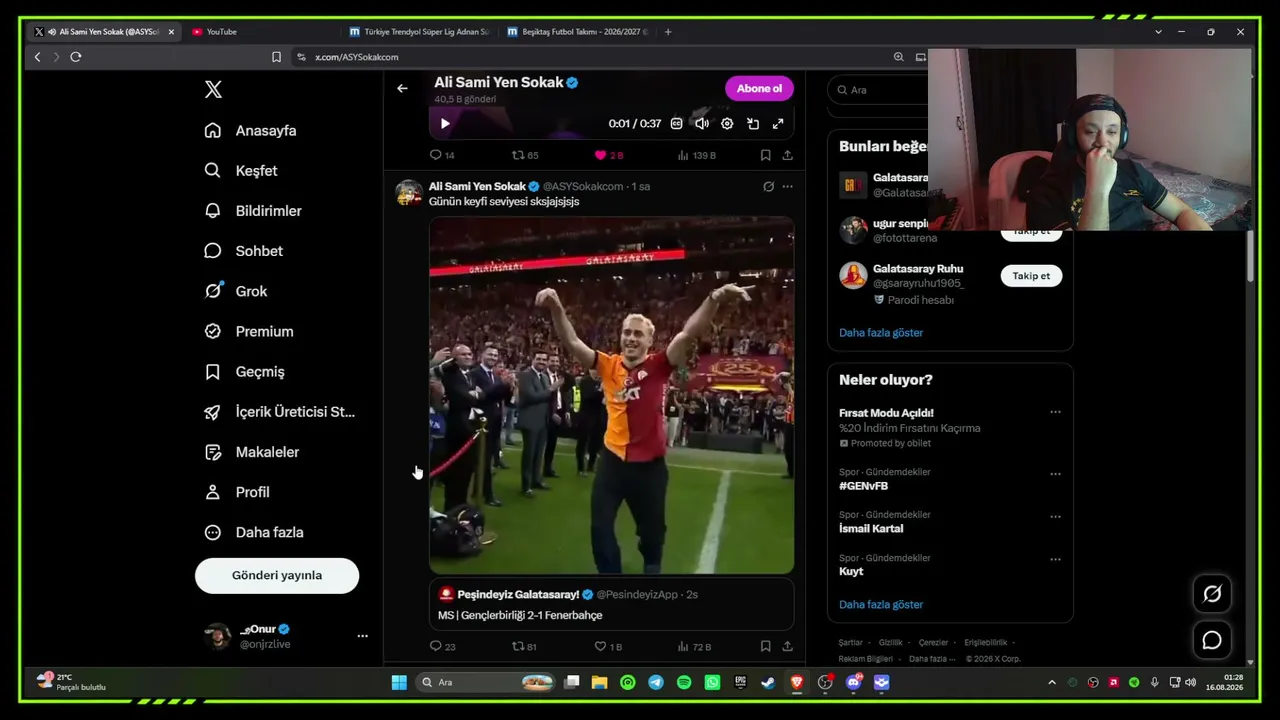Share the top video post
This screenshot has width=1280, height=720.
pyautogui.click(x=787, y=155)
